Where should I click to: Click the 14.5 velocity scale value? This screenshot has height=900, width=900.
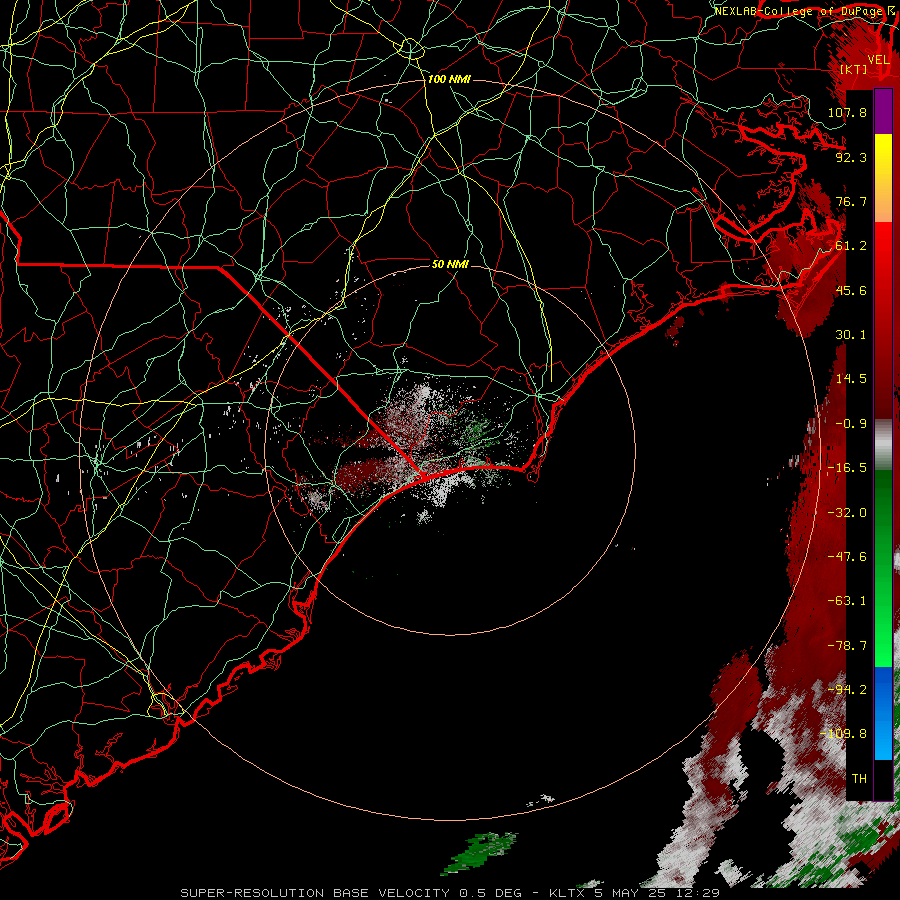(851, 379)
